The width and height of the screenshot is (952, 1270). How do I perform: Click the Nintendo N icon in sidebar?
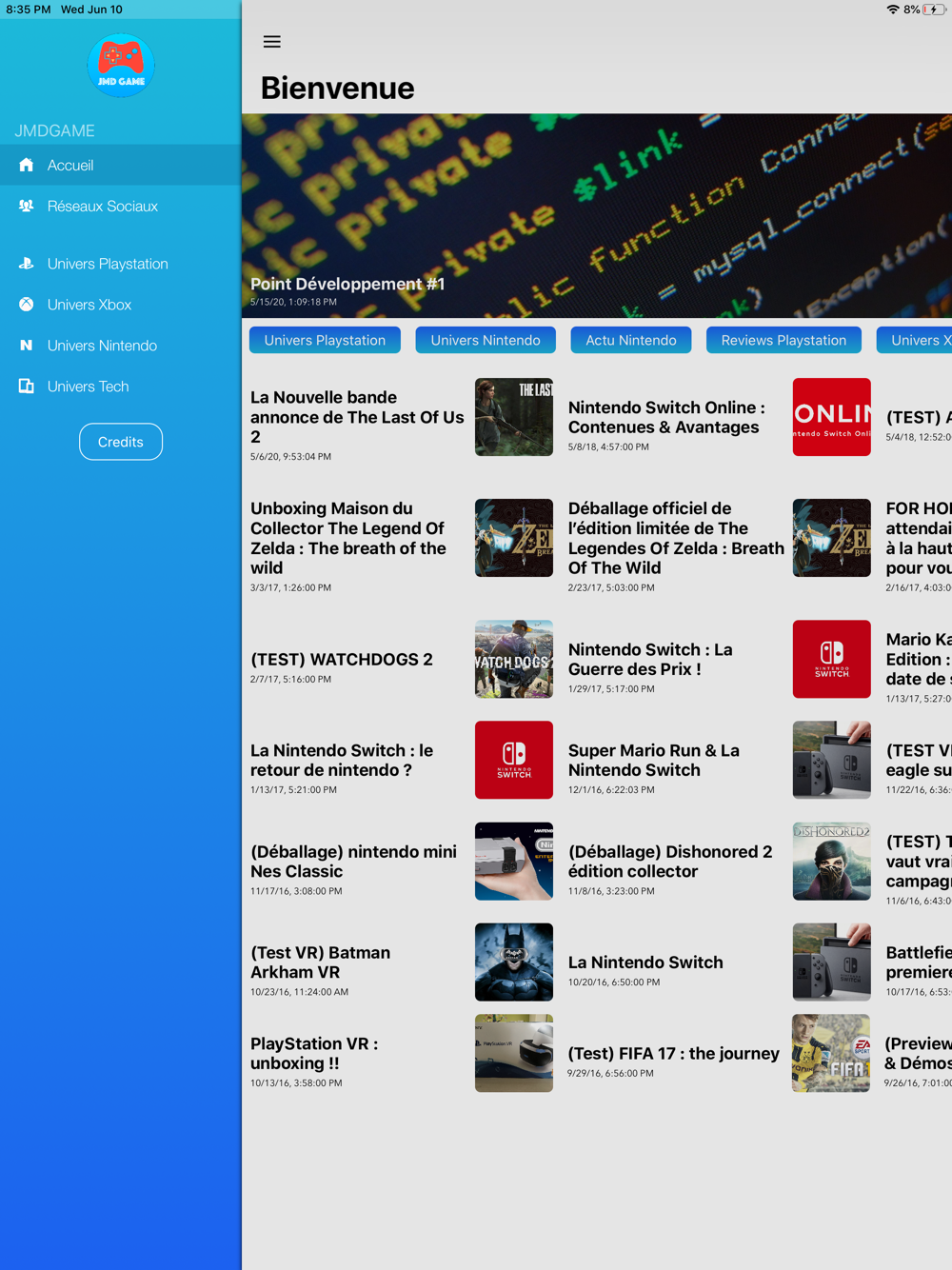point(27,346)
